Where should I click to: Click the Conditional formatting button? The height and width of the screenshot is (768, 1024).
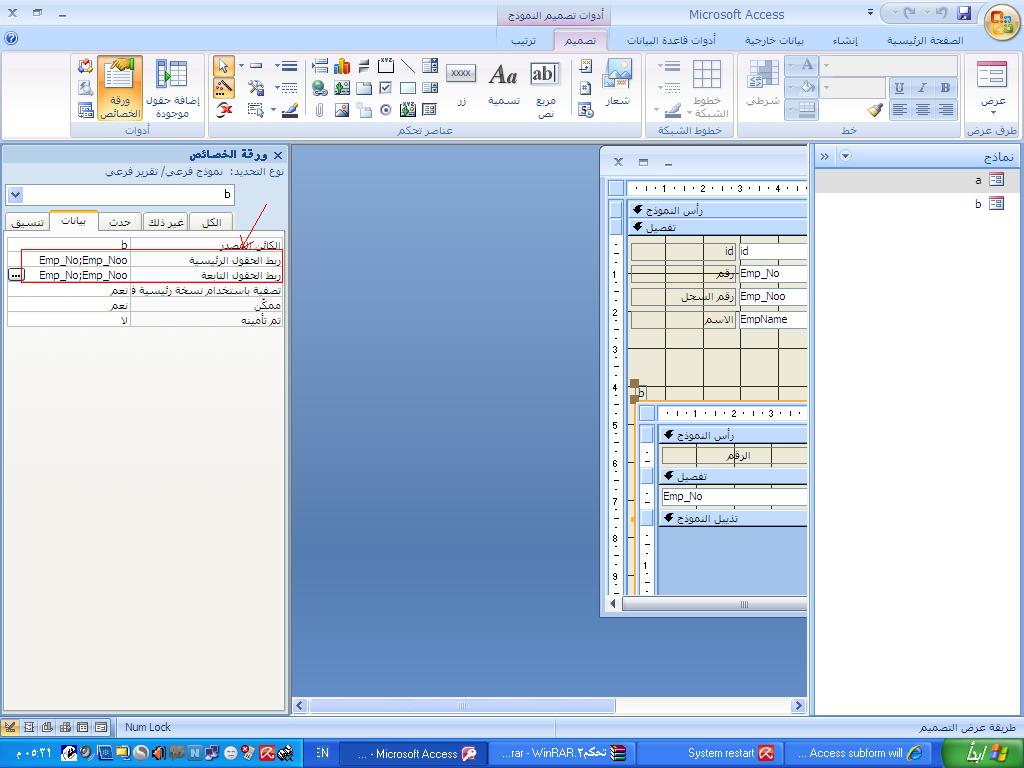(762, 82)
